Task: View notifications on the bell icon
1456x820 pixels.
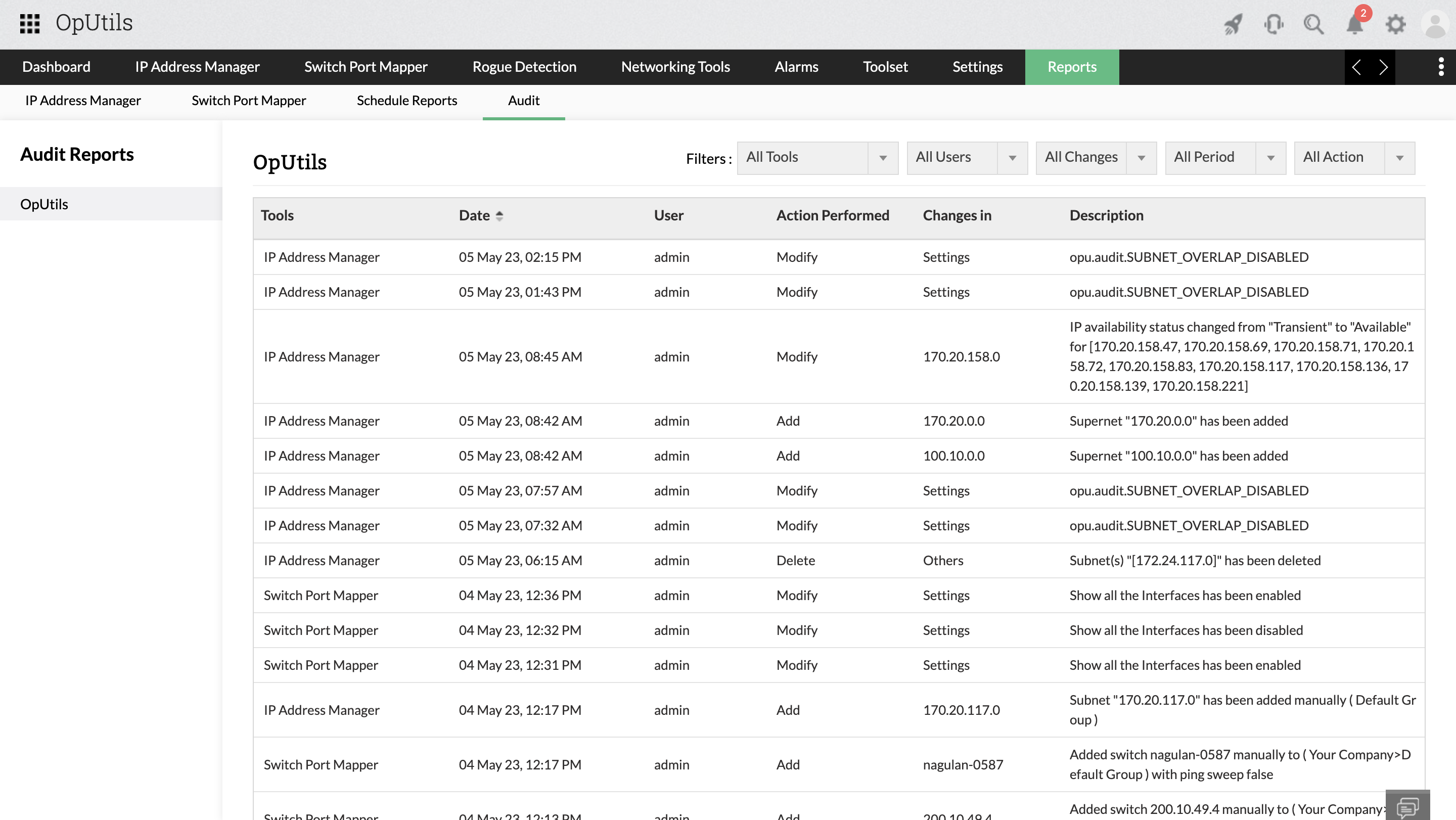Action: pos(1354,24)
